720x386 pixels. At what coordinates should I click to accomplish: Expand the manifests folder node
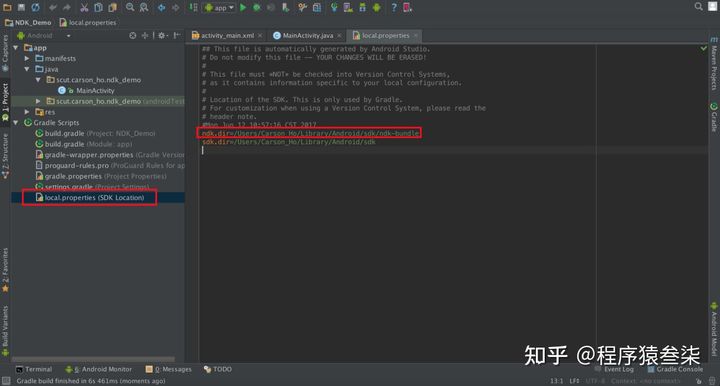click(x=27, y=58)
